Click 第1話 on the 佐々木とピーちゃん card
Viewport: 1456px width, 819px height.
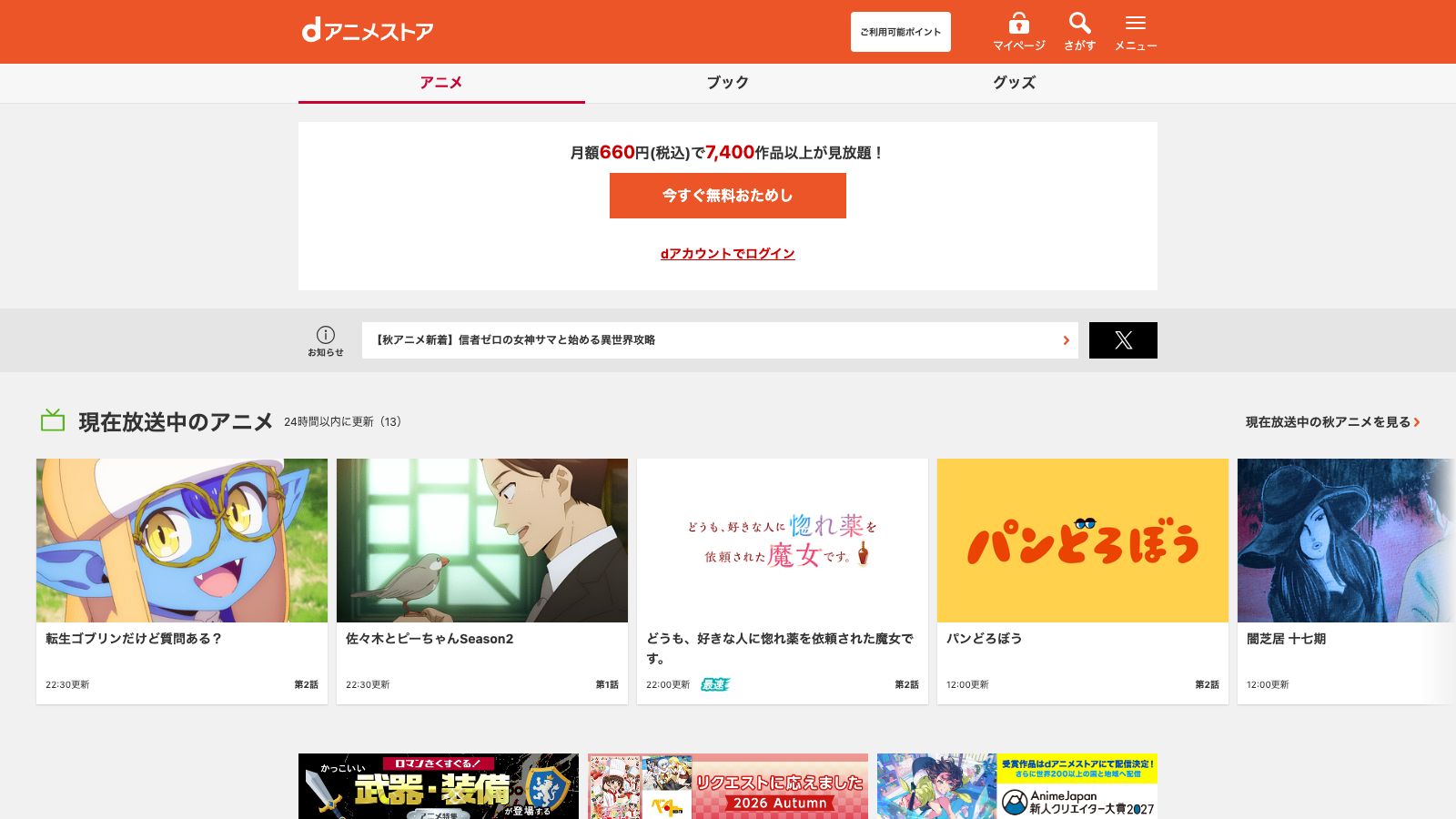[x=607, y=685]
